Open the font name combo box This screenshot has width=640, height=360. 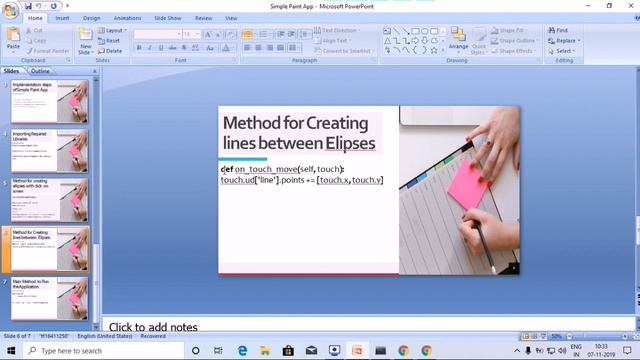pos(158,34)
